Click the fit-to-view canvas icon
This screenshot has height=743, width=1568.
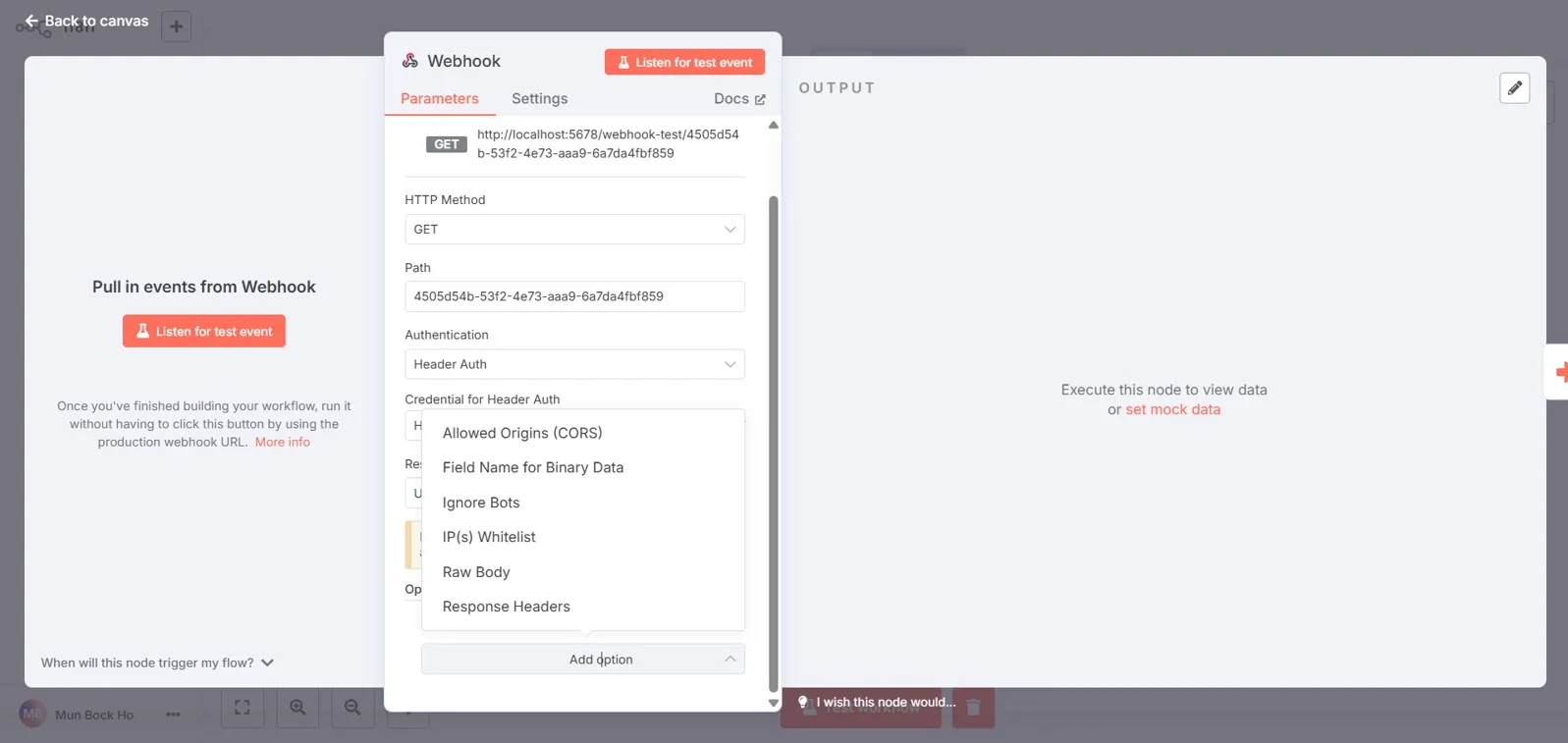click(243, 707)
